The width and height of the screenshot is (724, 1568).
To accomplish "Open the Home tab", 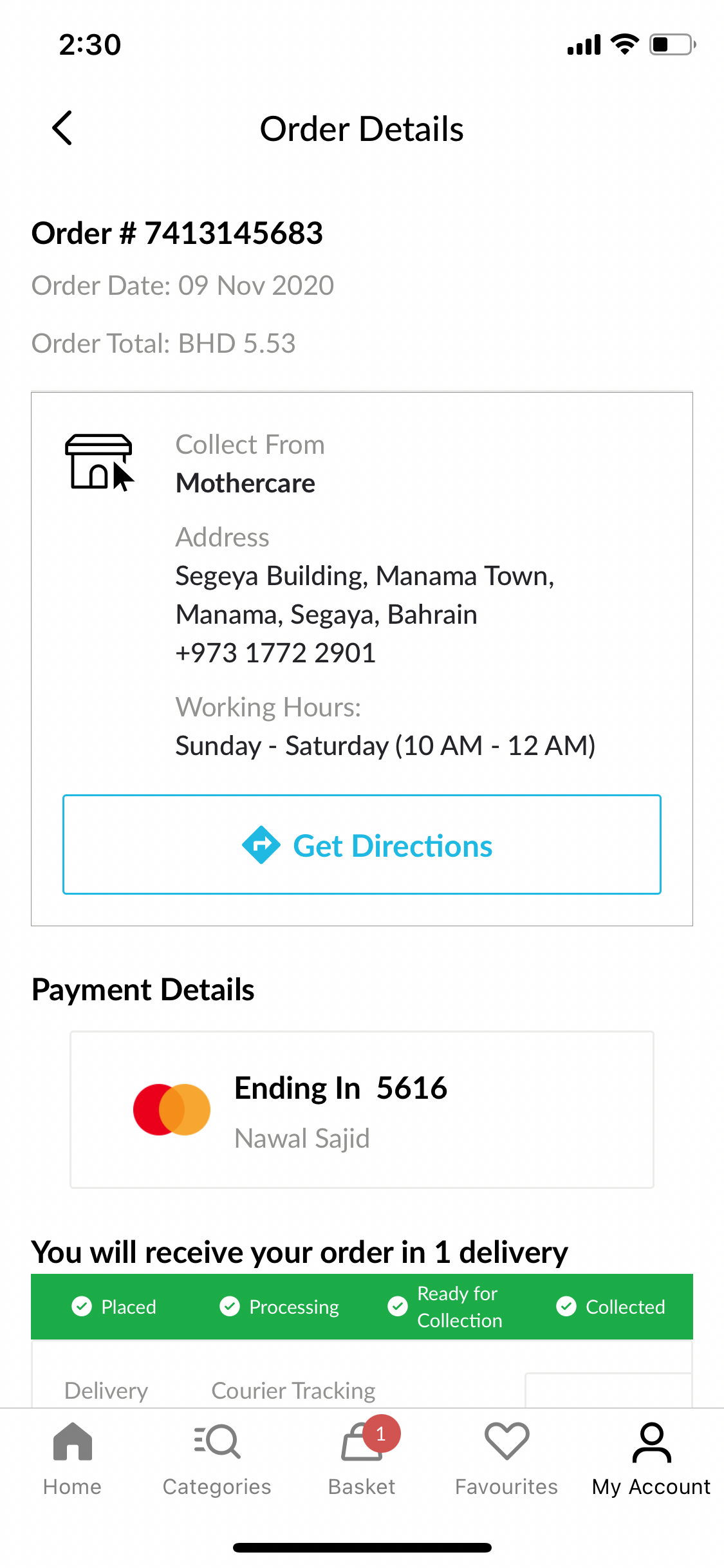I will pos(72,1458).
